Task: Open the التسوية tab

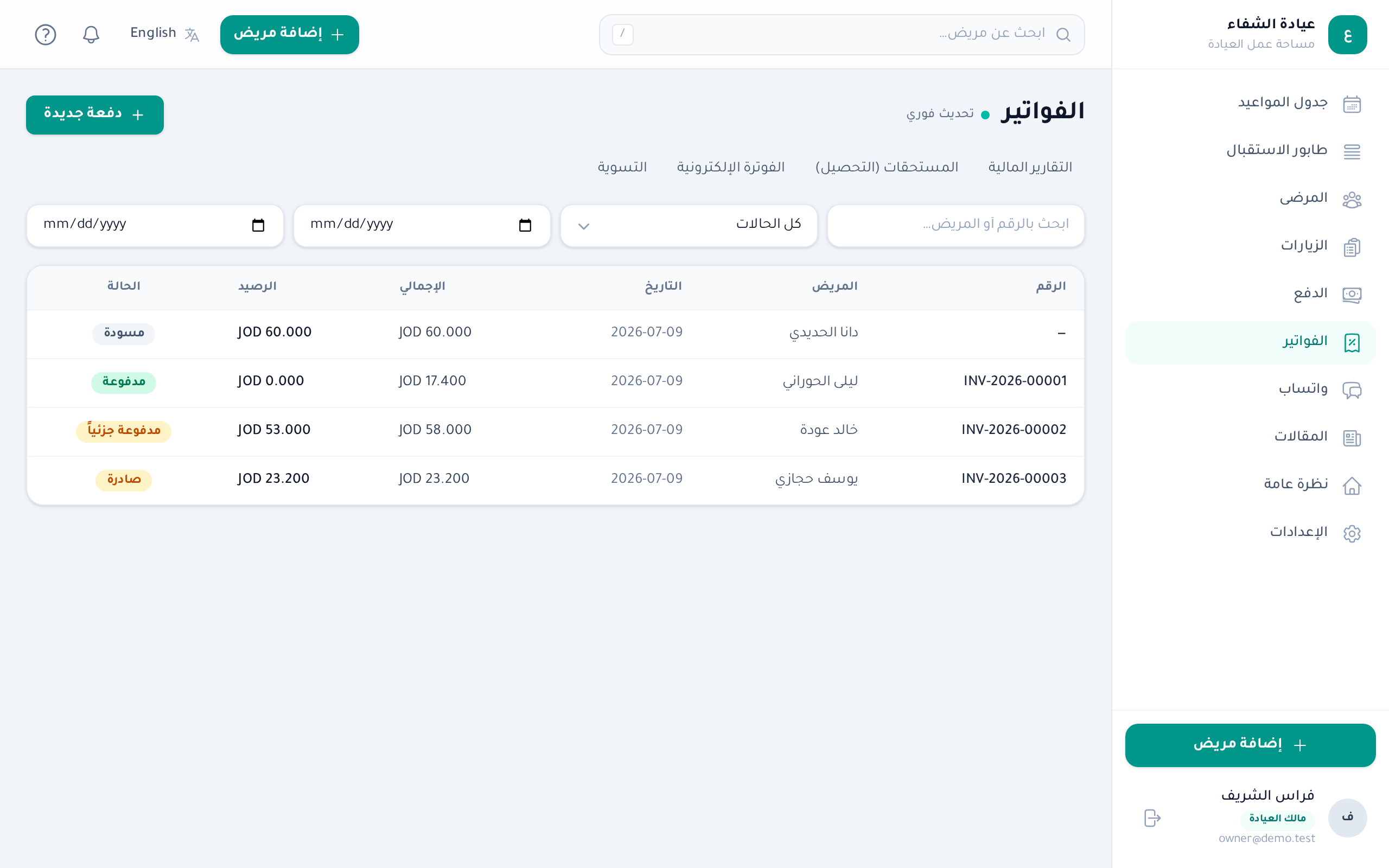Action: coord(622,167)
